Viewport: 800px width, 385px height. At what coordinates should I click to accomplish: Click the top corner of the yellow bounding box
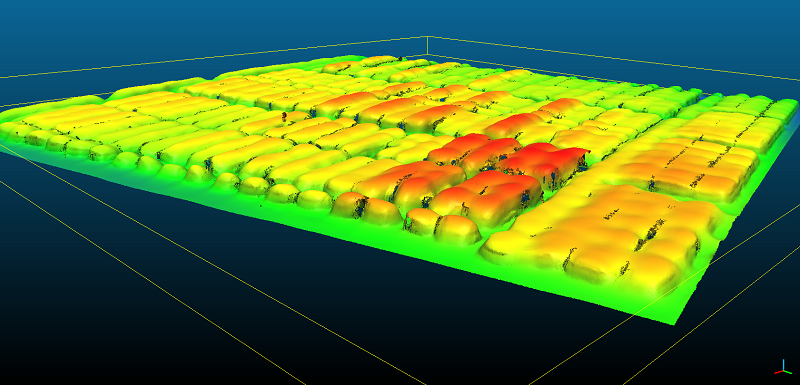pyautogui.click(x=427, y=37)
